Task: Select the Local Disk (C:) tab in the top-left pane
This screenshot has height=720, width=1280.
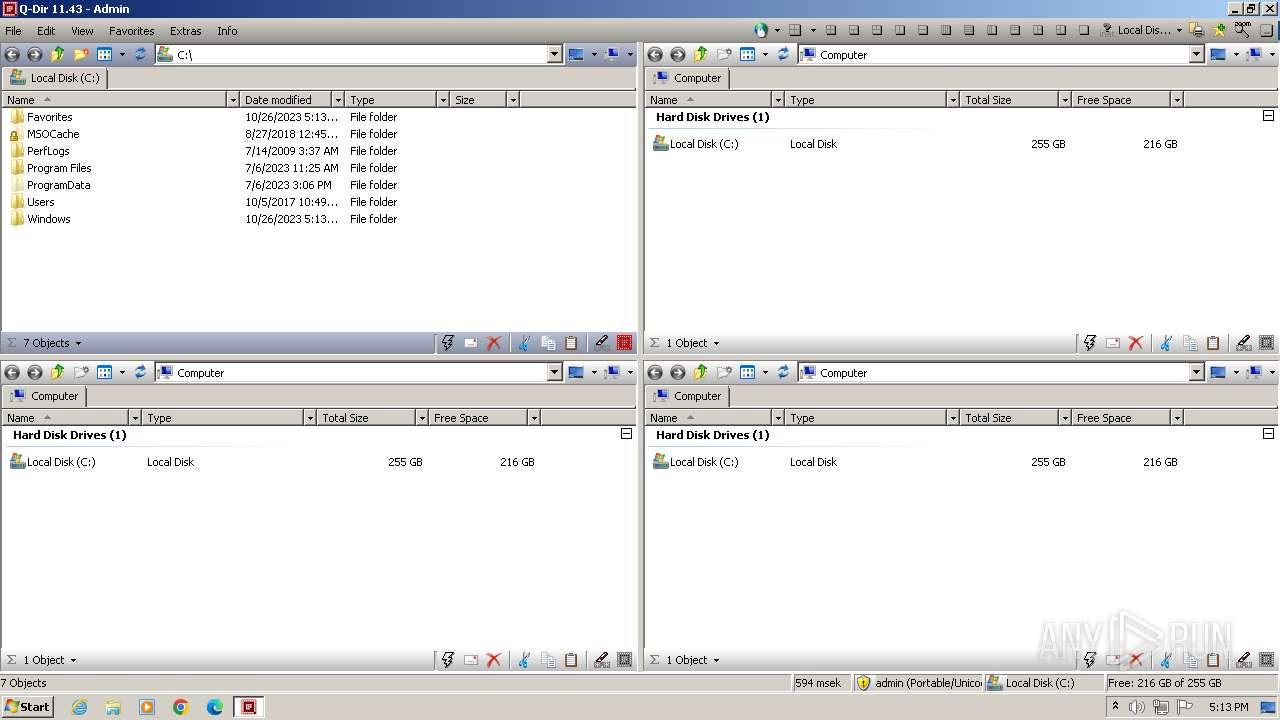Action: pyautogui.click(x=54, y=78)
